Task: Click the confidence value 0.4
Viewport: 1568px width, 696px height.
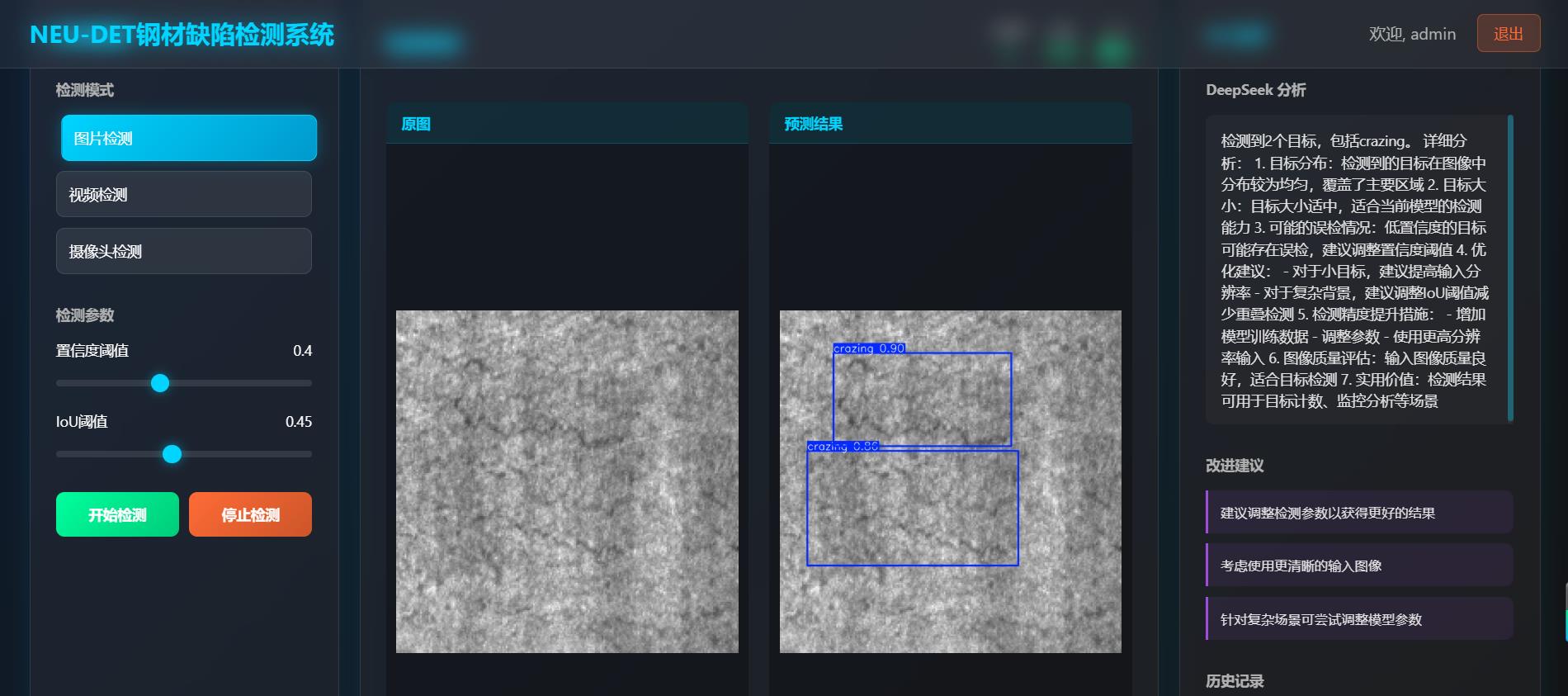Action: click(x=302, y=351)
